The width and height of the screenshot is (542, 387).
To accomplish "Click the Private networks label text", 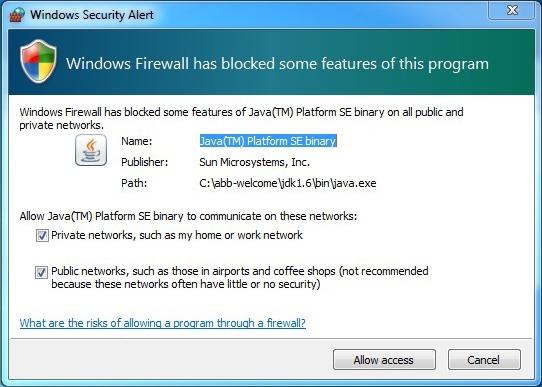I will coord(177,235).
